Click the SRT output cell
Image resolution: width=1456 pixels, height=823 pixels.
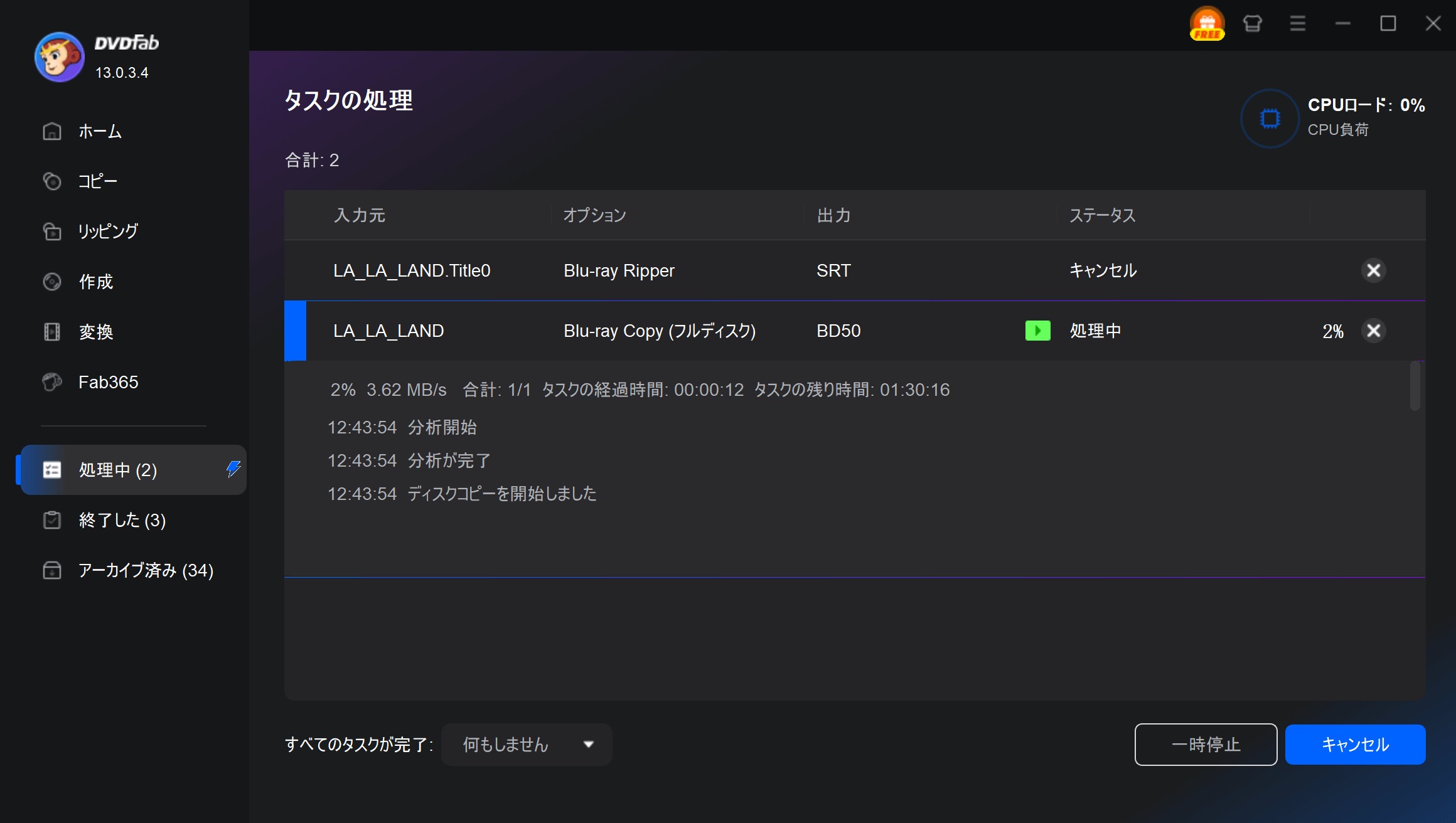click(833, 270)
